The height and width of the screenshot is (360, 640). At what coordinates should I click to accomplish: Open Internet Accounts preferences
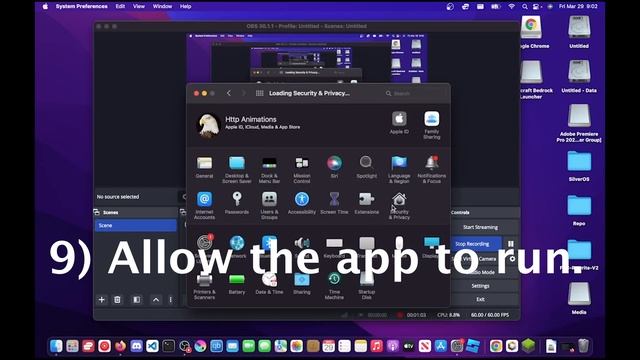coord(204,205)
